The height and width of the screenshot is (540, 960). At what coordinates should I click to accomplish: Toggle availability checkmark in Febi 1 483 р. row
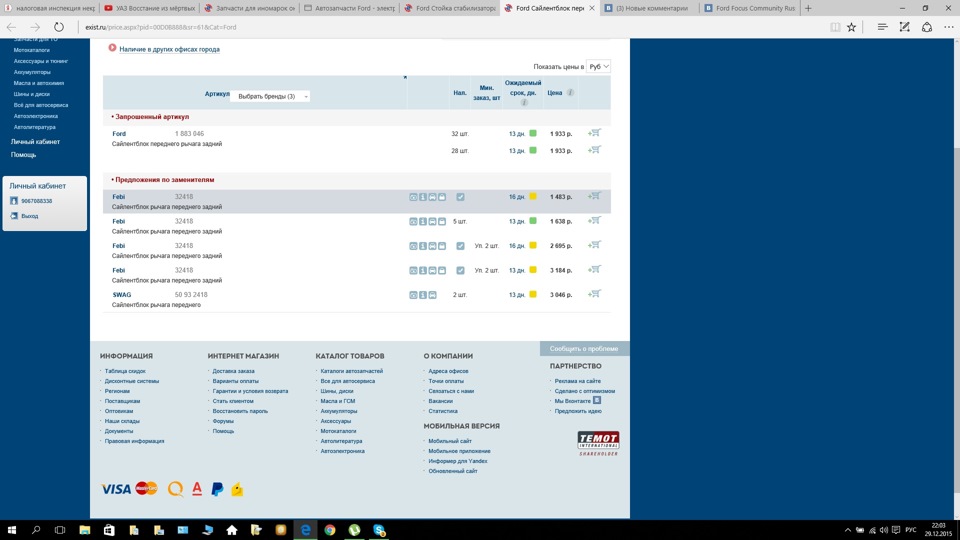tap(460, 197)
